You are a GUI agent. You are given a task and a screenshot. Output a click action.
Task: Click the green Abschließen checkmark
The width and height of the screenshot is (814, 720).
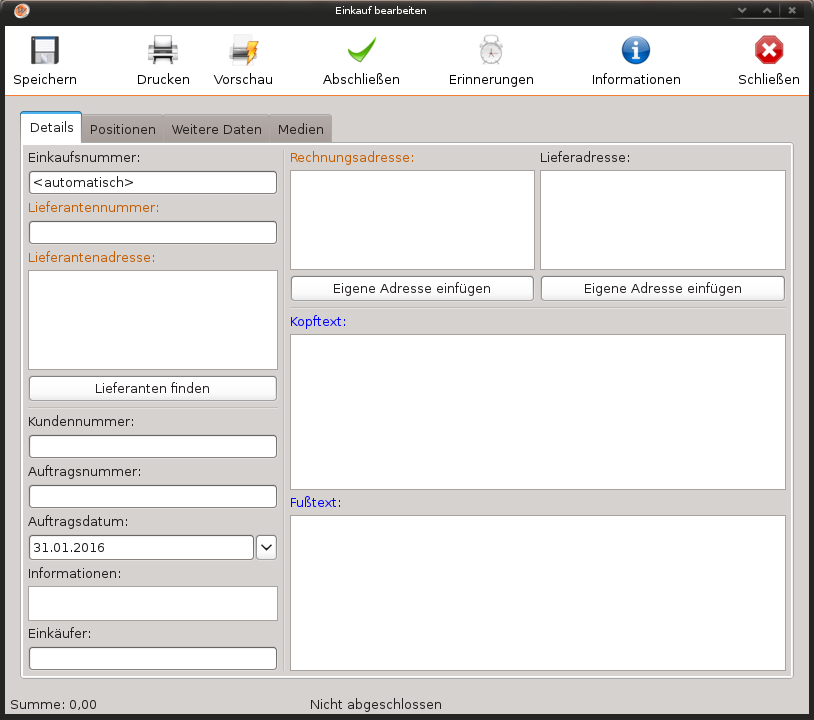pos(361,51)
